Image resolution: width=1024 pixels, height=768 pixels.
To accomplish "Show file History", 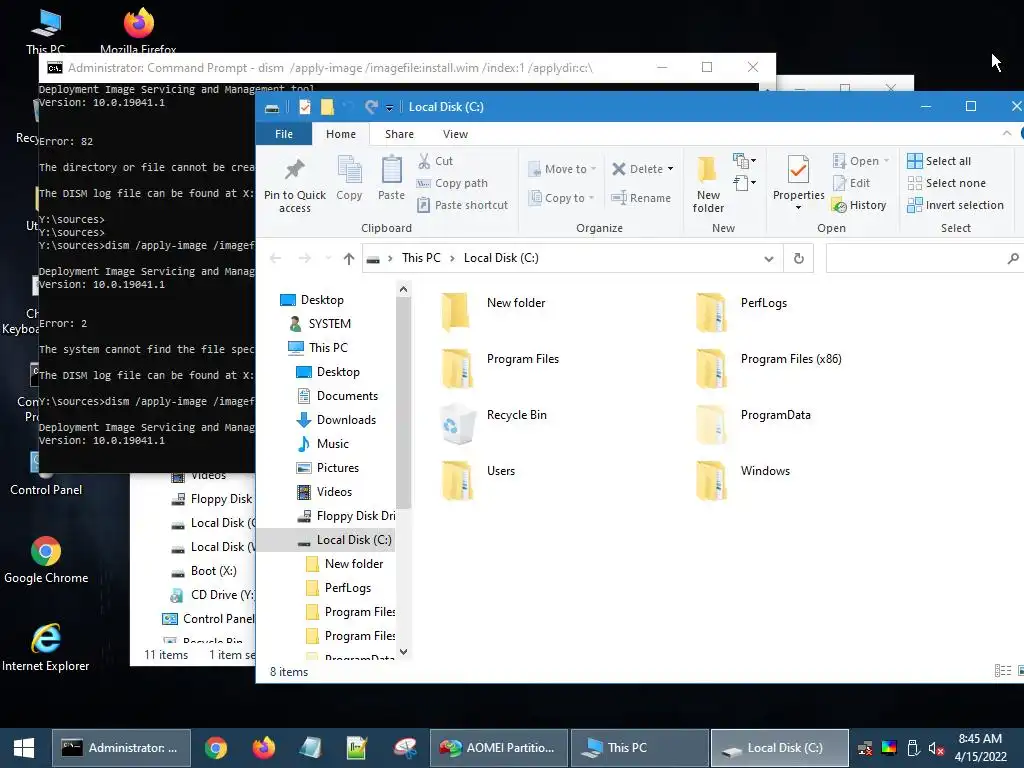I will 859,205.
